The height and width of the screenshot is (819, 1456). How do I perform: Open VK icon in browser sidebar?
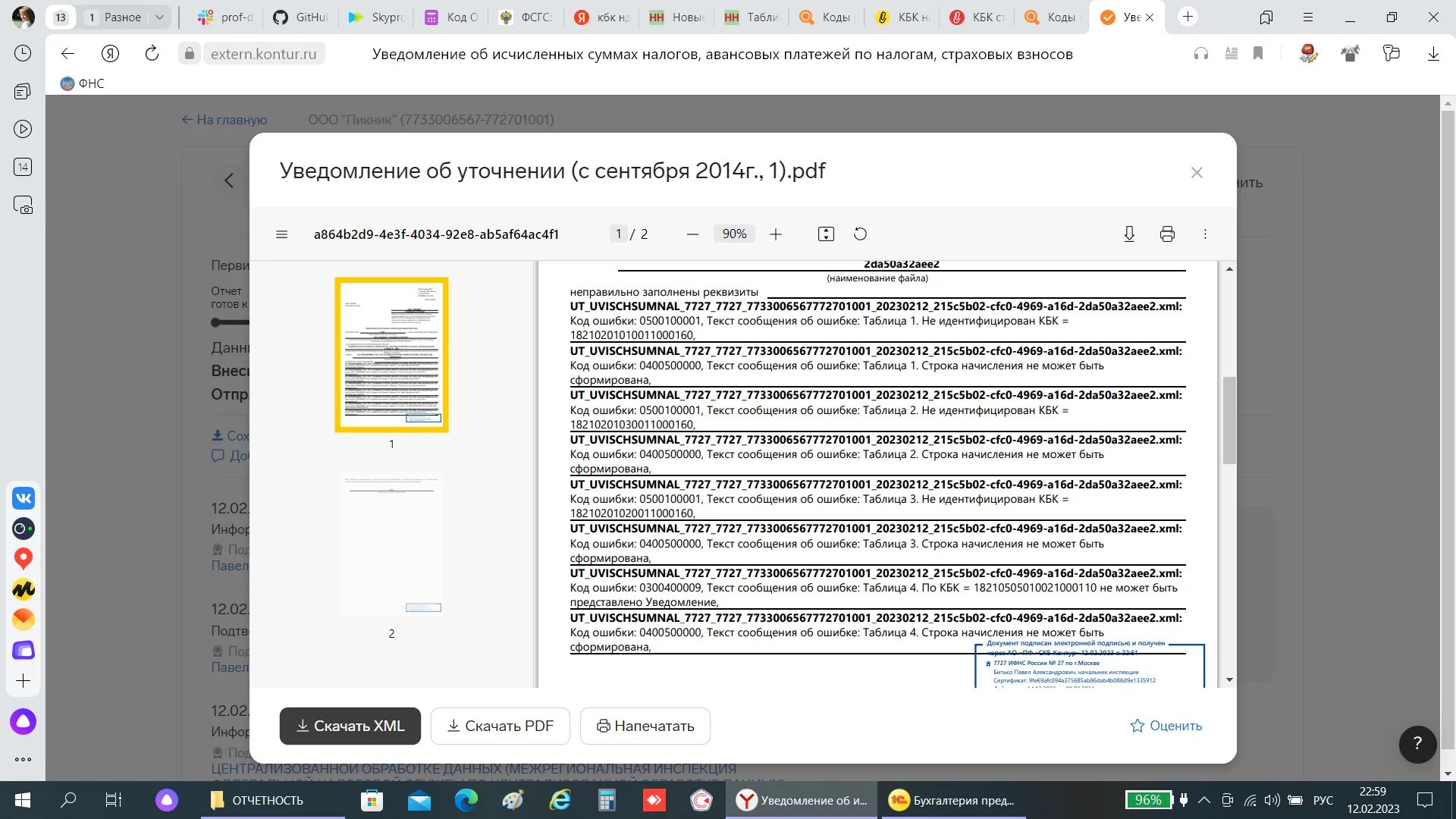point(24,498)
